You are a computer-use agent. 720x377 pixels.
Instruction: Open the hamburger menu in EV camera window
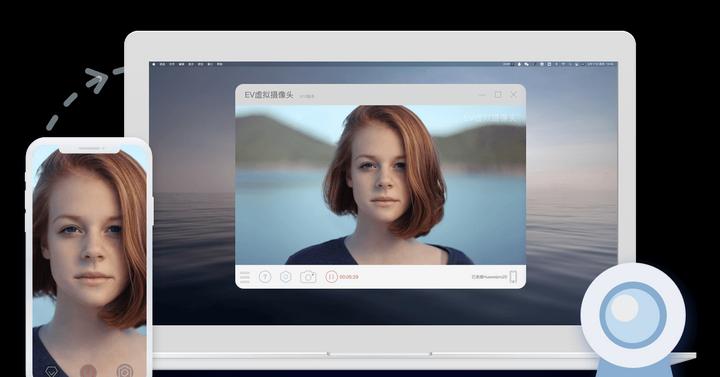[245, 277]
